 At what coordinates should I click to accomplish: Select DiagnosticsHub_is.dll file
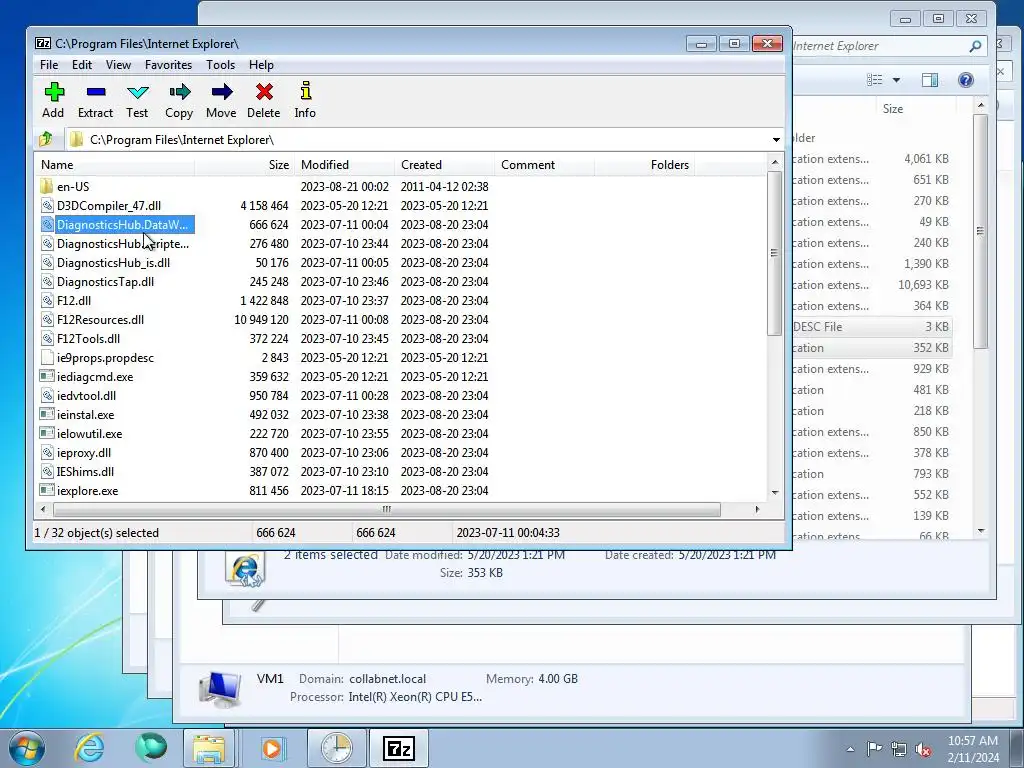pos(114,263)
